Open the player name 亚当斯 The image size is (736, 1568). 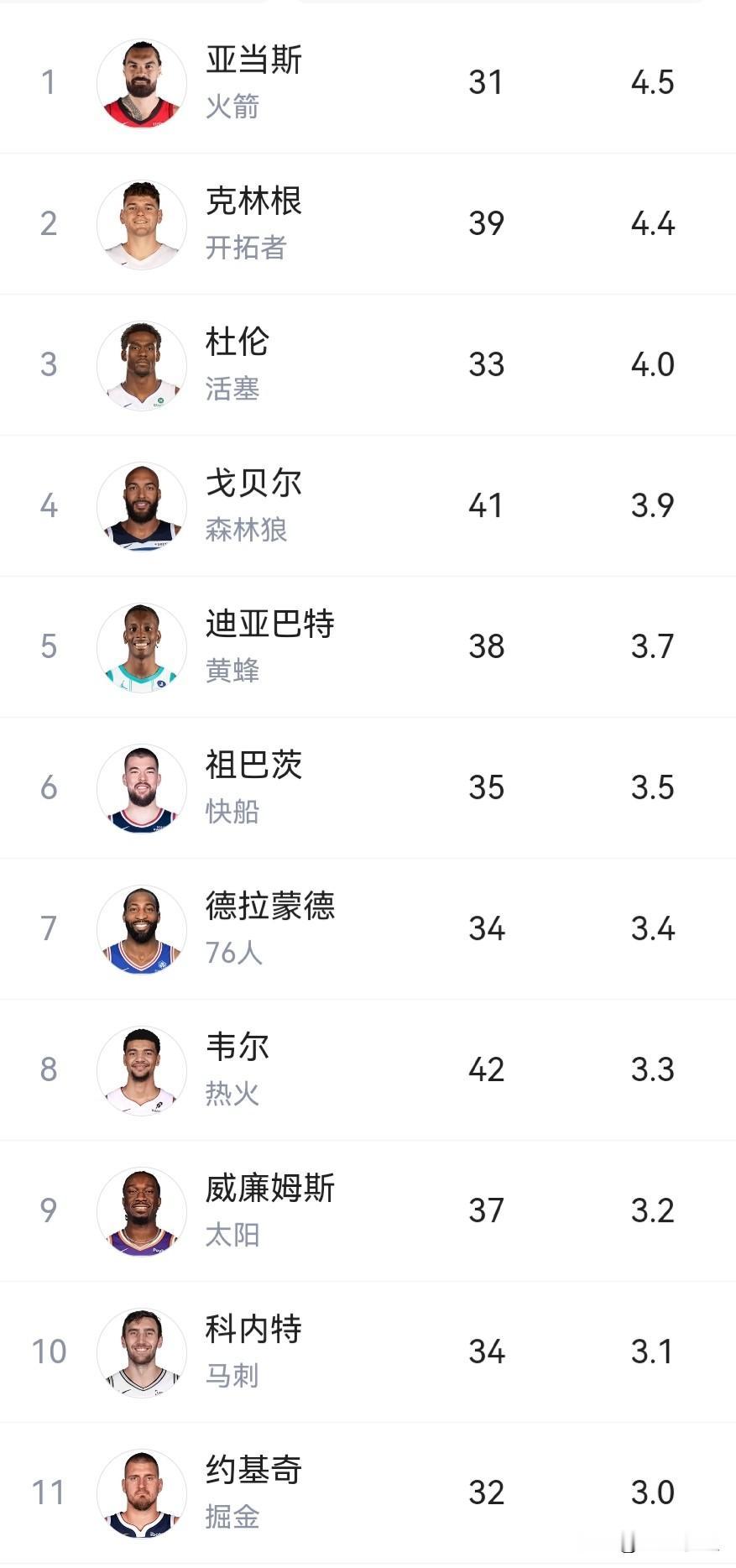[253, 60]
